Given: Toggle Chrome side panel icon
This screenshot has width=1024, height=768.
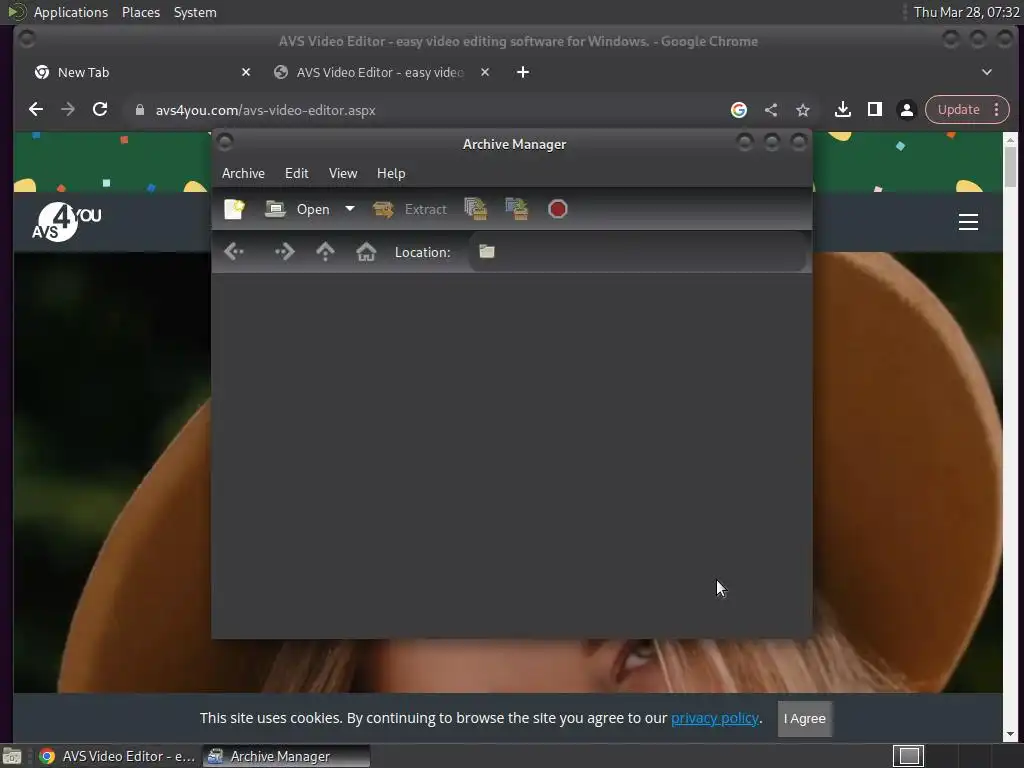Looking at the screenshot, I should pyautogui.click(x=874, y=110).
